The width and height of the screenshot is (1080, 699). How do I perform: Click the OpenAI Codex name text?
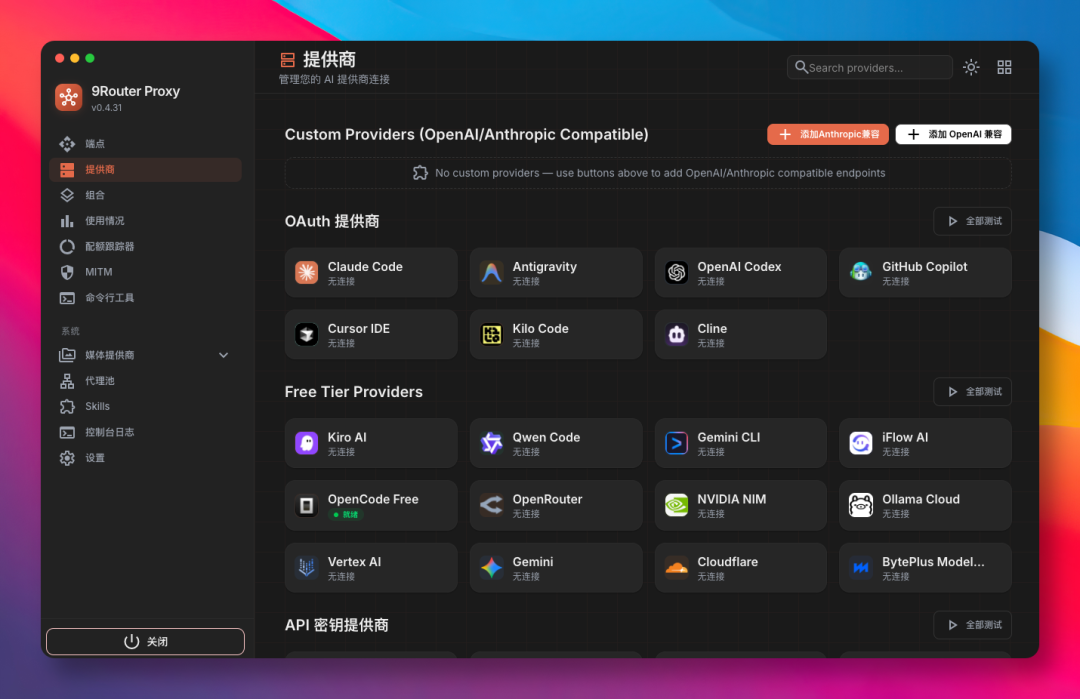pos(739,267)
